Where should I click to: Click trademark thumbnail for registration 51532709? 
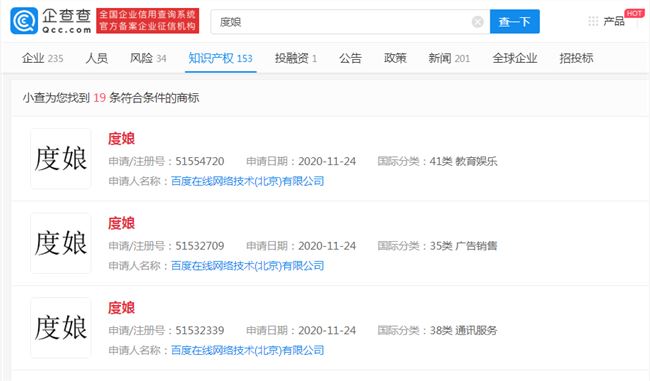[61, 243]
